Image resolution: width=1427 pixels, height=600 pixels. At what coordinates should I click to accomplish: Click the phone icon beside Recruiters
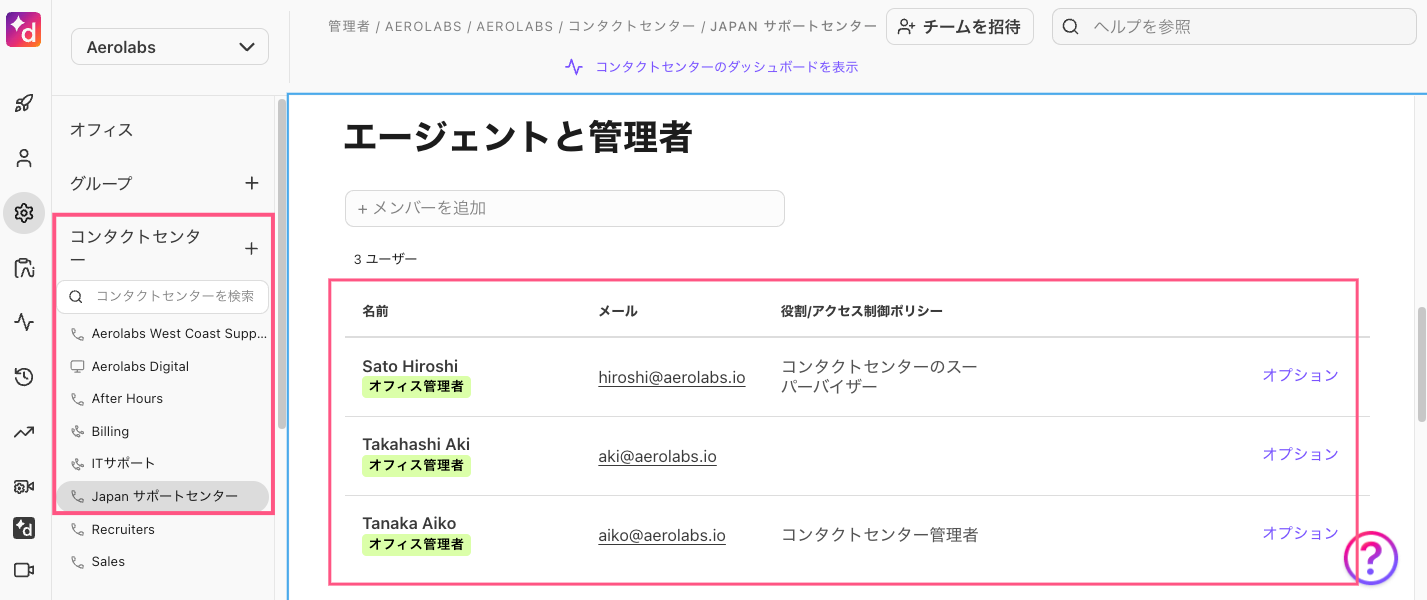(78, 530)
